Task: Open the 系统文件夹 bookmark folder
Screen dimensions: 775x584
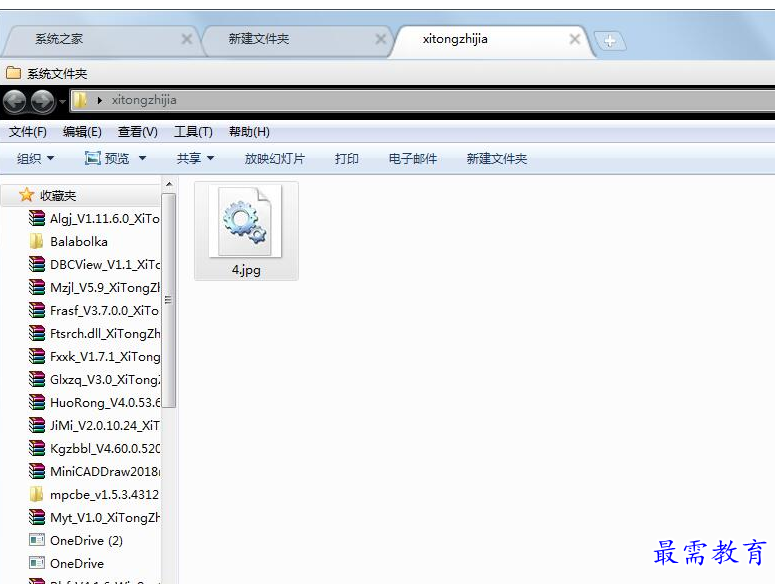Action: pos(47,74)
